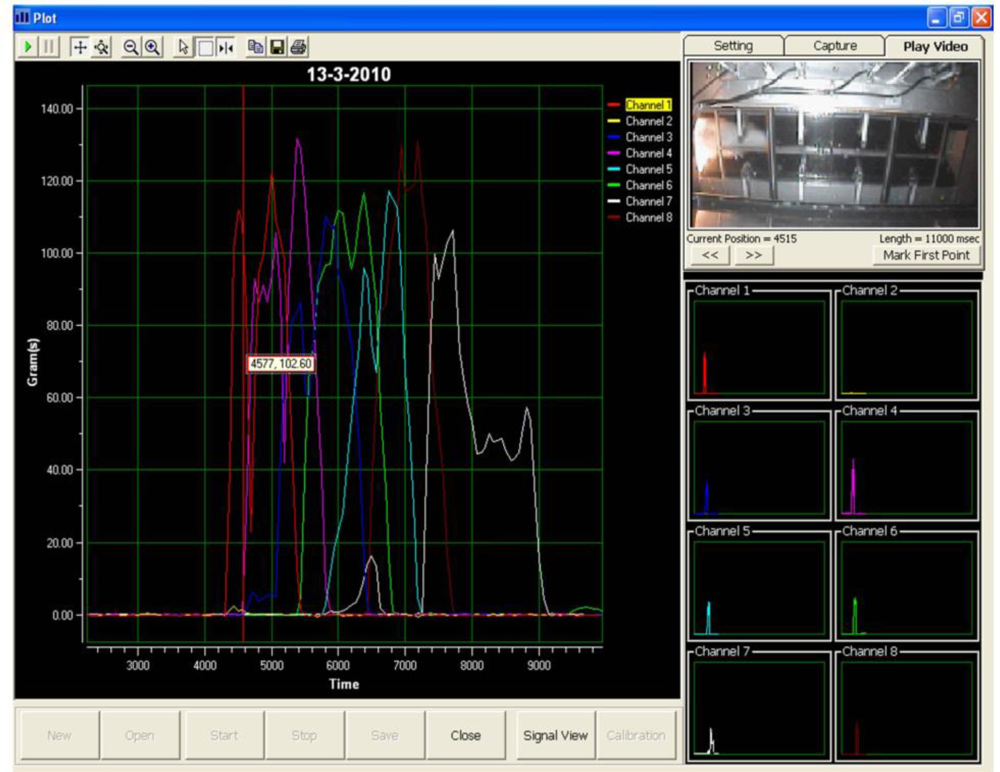Click the Mark First Point button
The height and width of the screenshot is (772, 1000).
pos(926,255)
